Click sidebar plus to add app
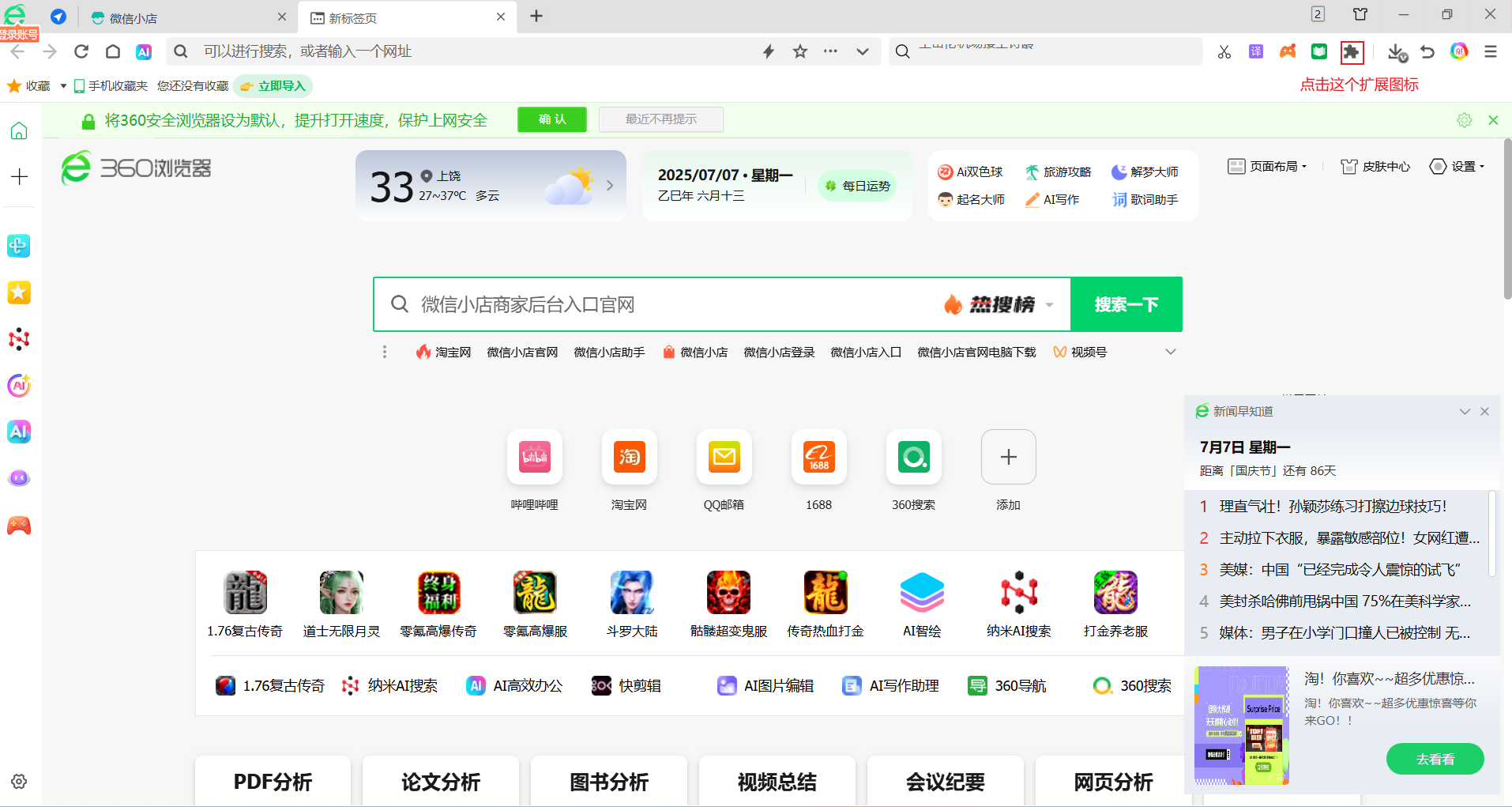 point(19,176)
